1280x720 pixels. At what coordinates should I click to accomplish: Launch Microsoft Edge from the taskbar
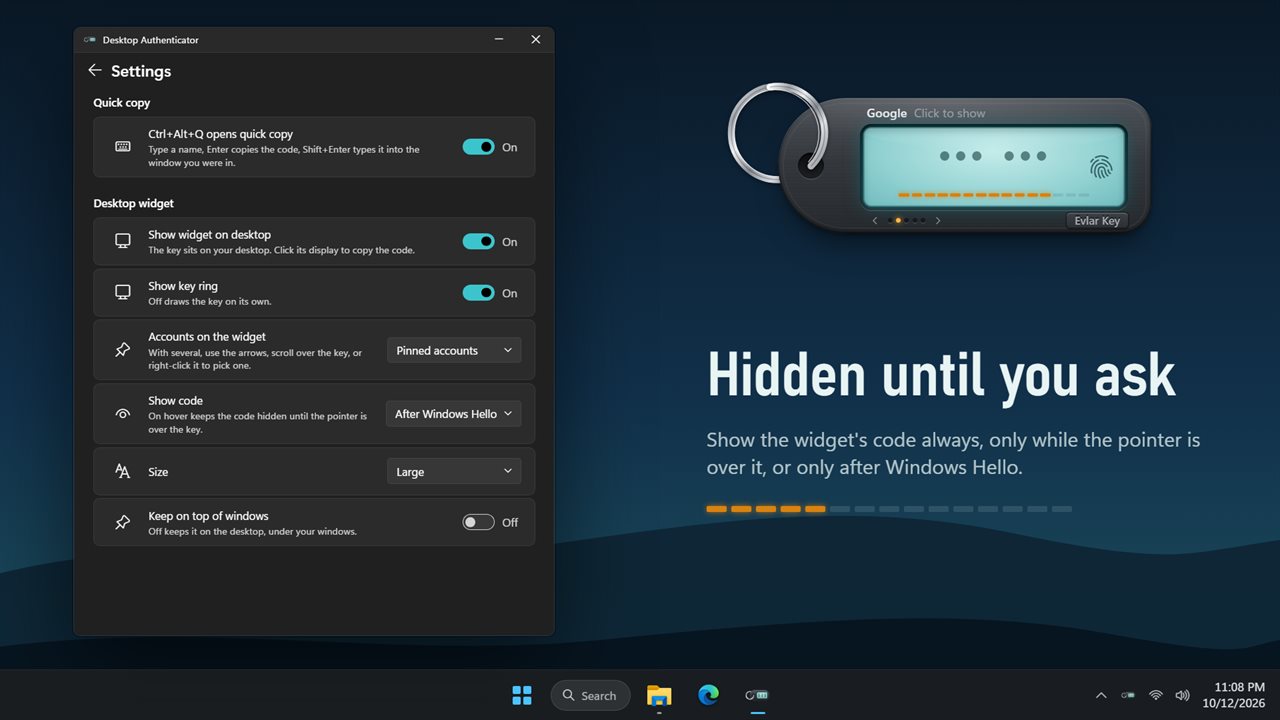pos(708,695)
